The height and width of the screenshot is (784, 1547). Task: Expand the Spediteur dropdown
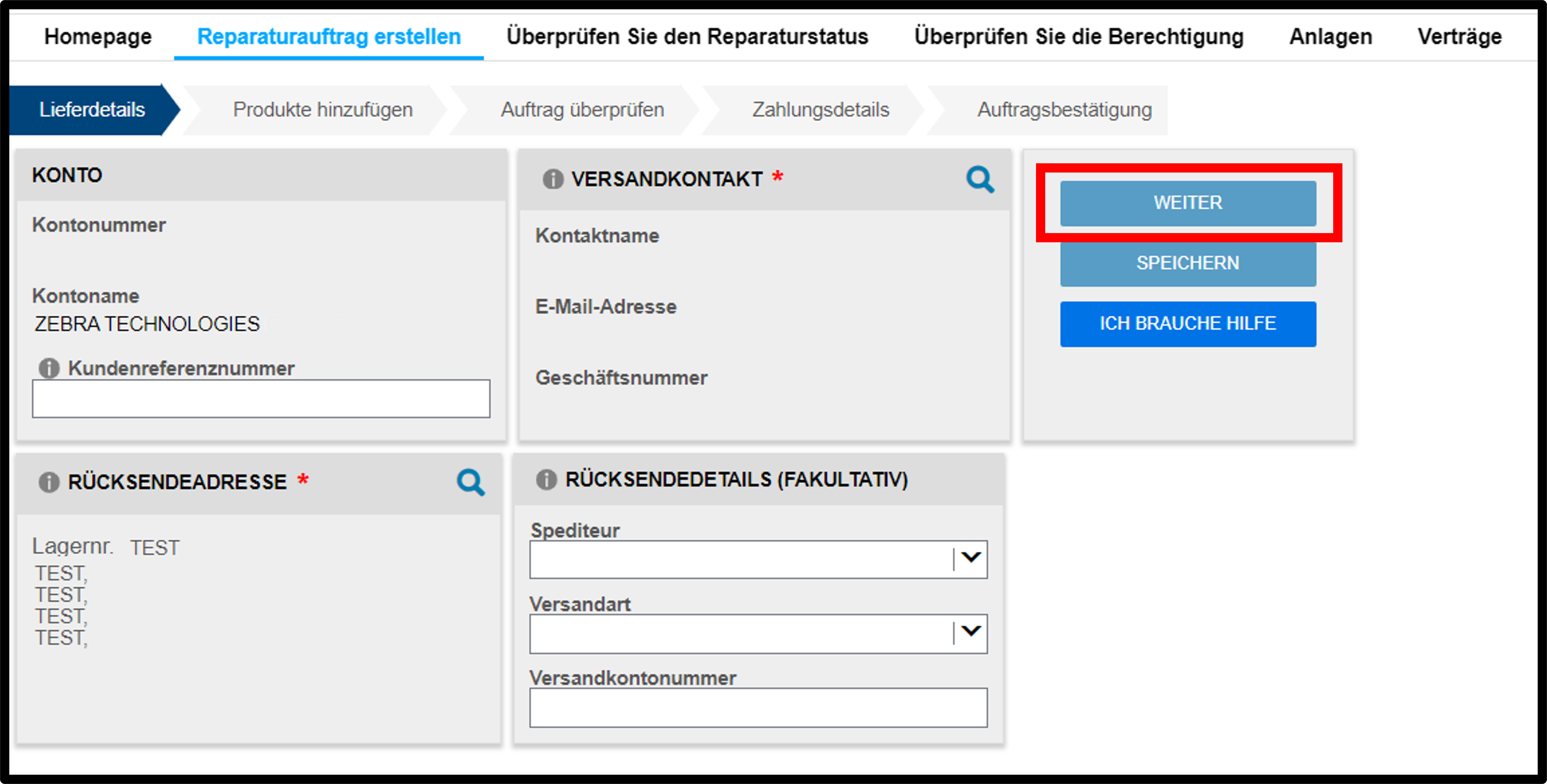(x=971, y=559)
